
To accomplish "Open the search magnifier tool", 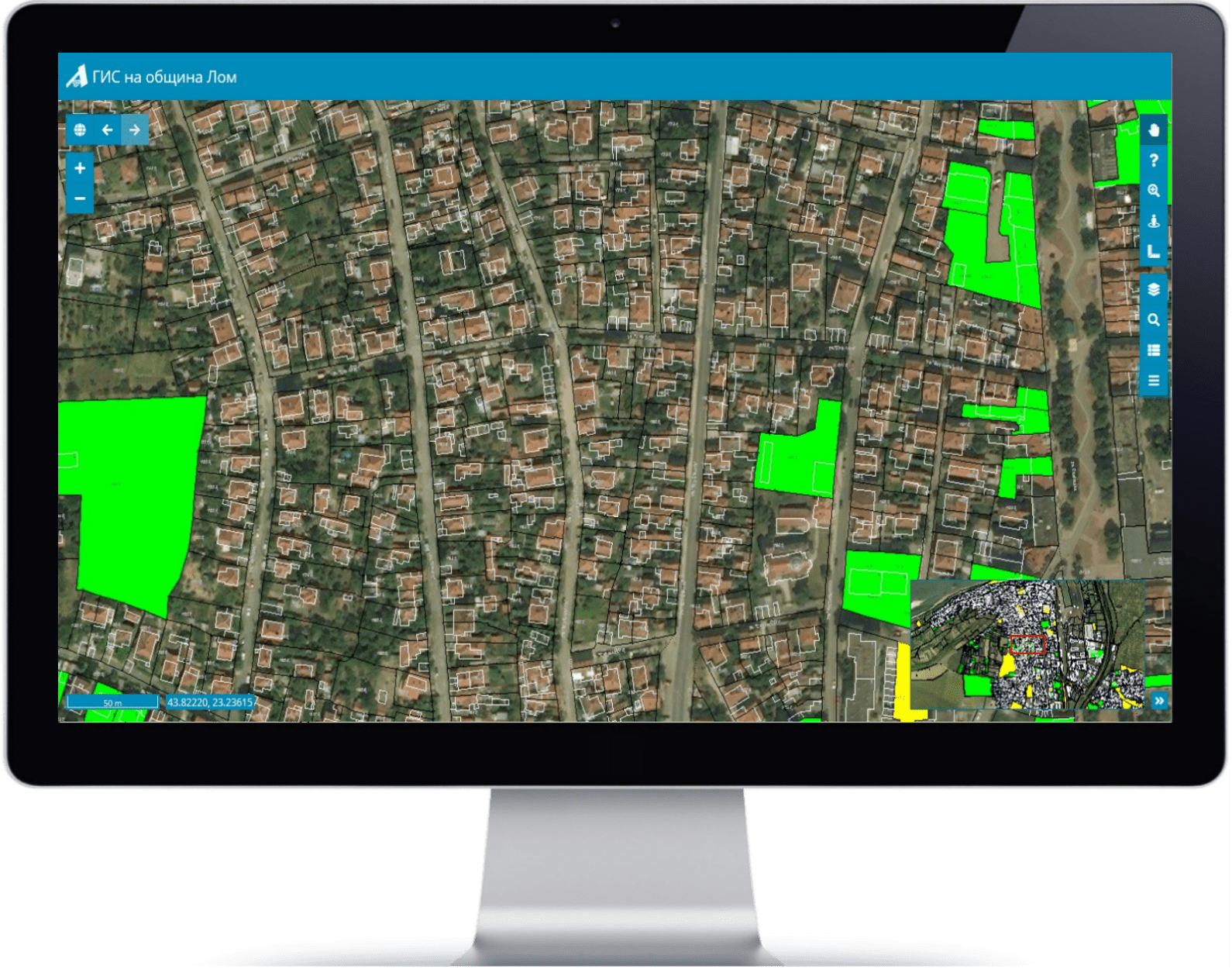I will click(x=1154, y=320).
